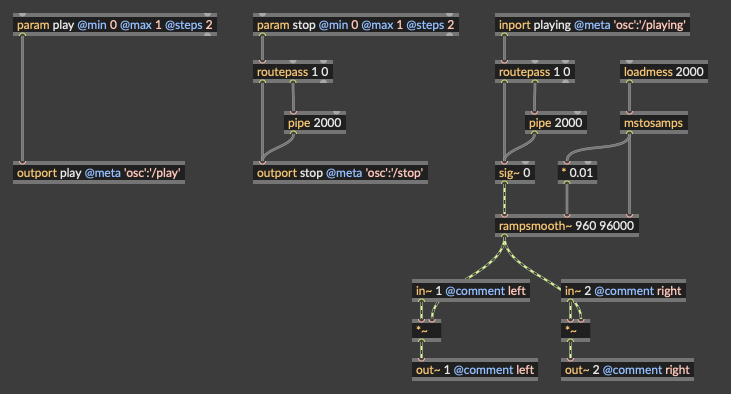
Task: Select the param stop object box
Action: point(356,25)
